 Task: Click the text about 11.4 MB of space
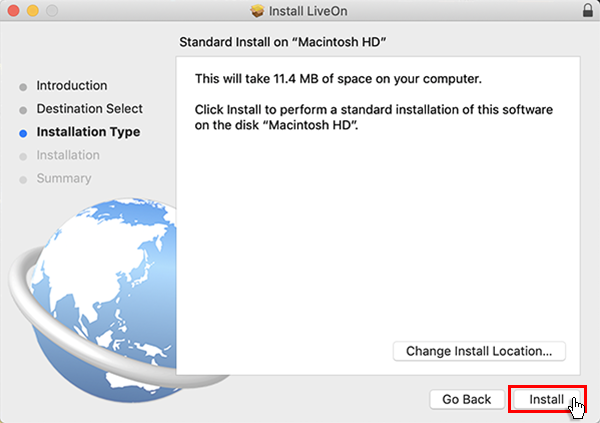[x=338, y=79]
